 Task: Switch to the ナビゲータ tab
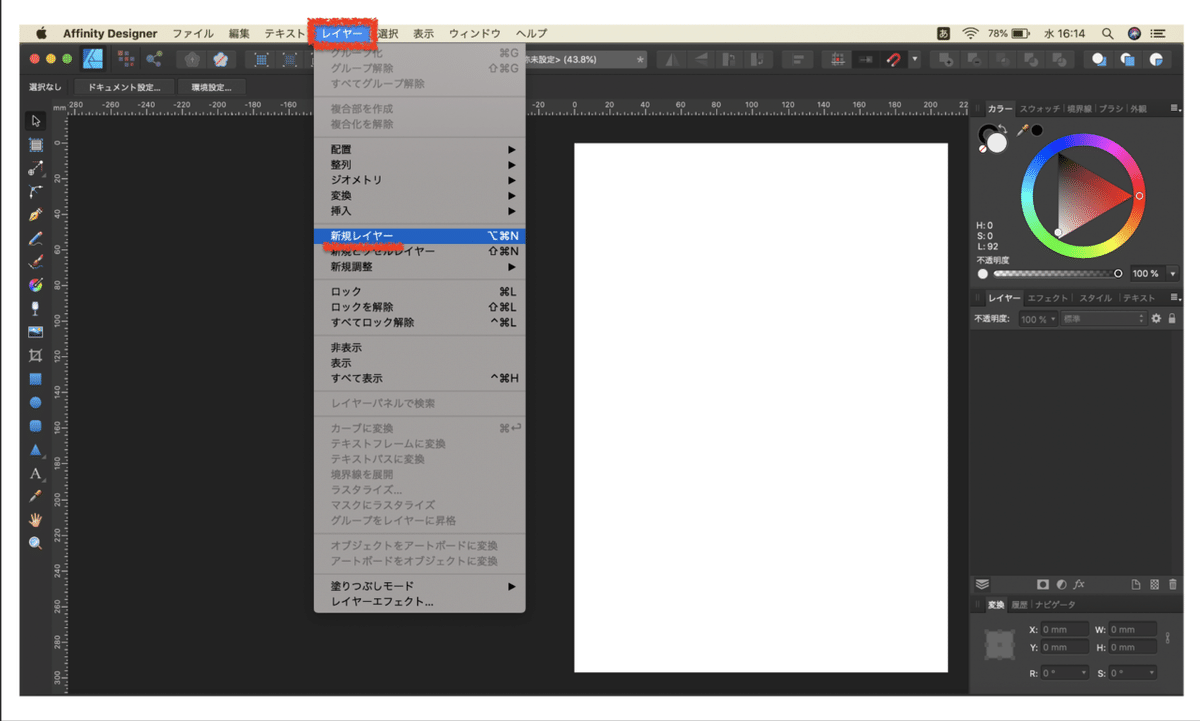(1056, 604)
